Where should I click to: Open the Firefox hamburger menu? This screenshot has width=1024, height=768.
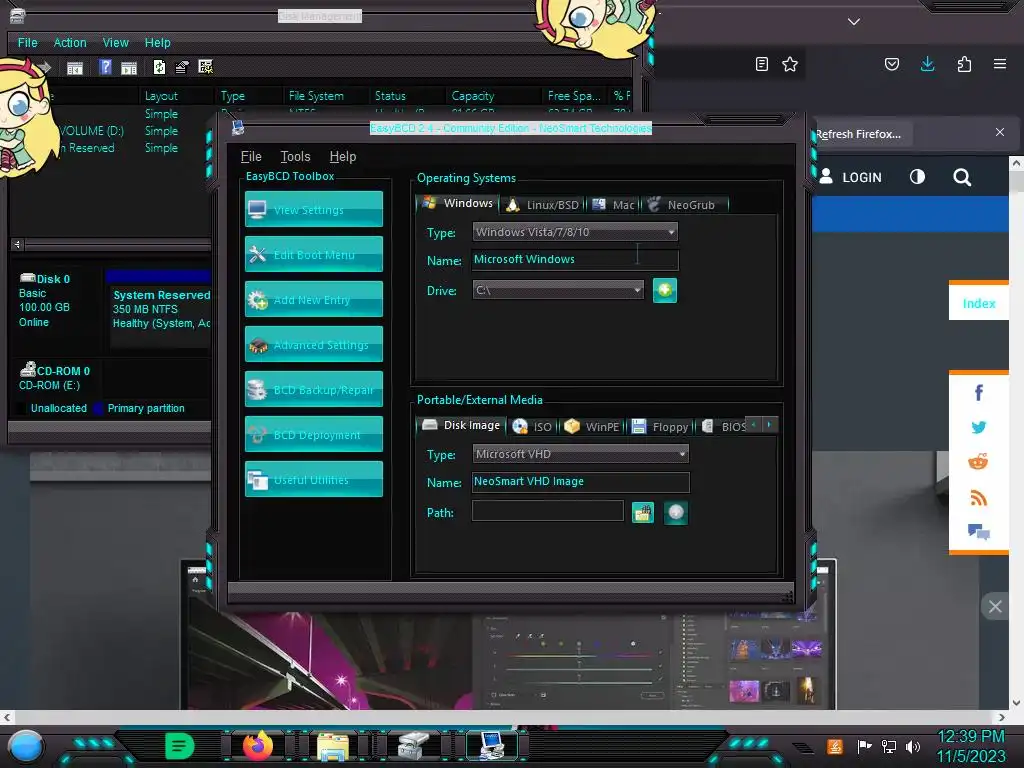[1000, 64]
